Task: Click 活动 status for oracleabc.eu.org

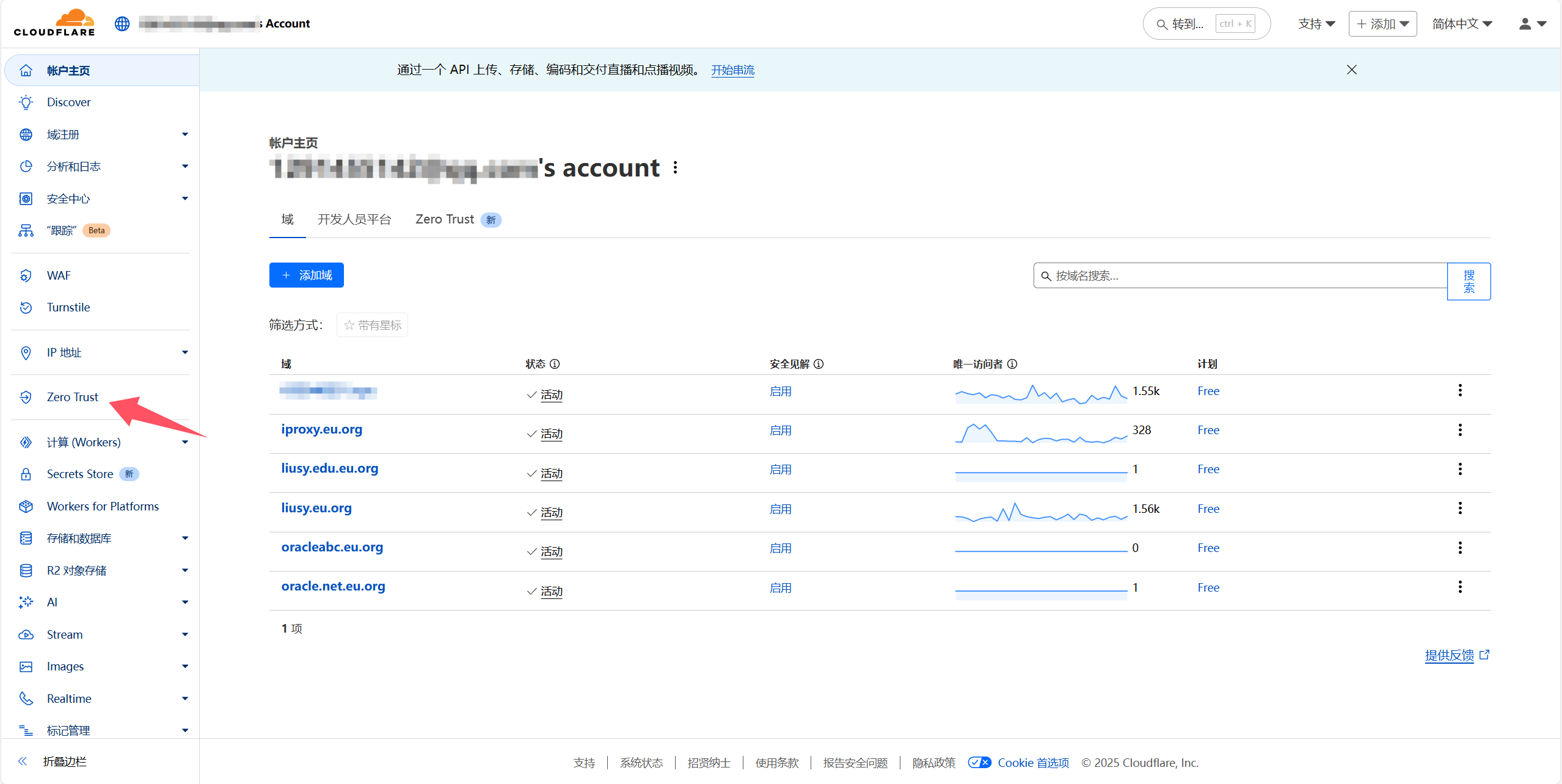Action: (551, 552)
